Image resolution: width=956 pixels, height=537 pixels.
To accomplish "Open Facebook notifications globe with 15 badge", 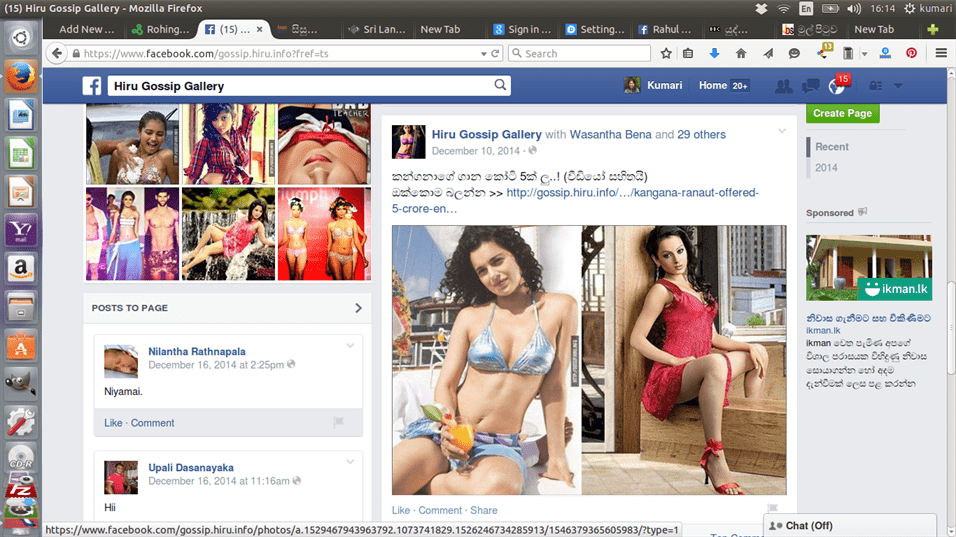I will click(837, 85).
